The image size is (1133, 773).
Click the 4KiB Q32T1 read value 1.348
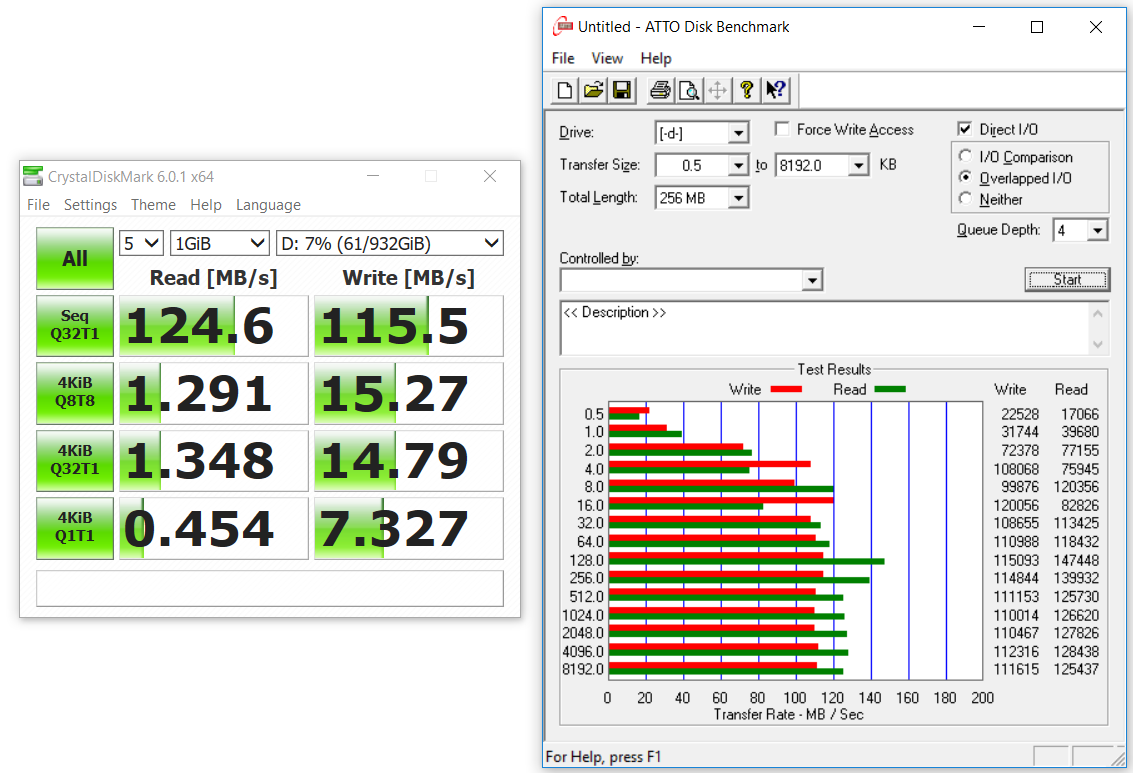(x=214, y=460)
